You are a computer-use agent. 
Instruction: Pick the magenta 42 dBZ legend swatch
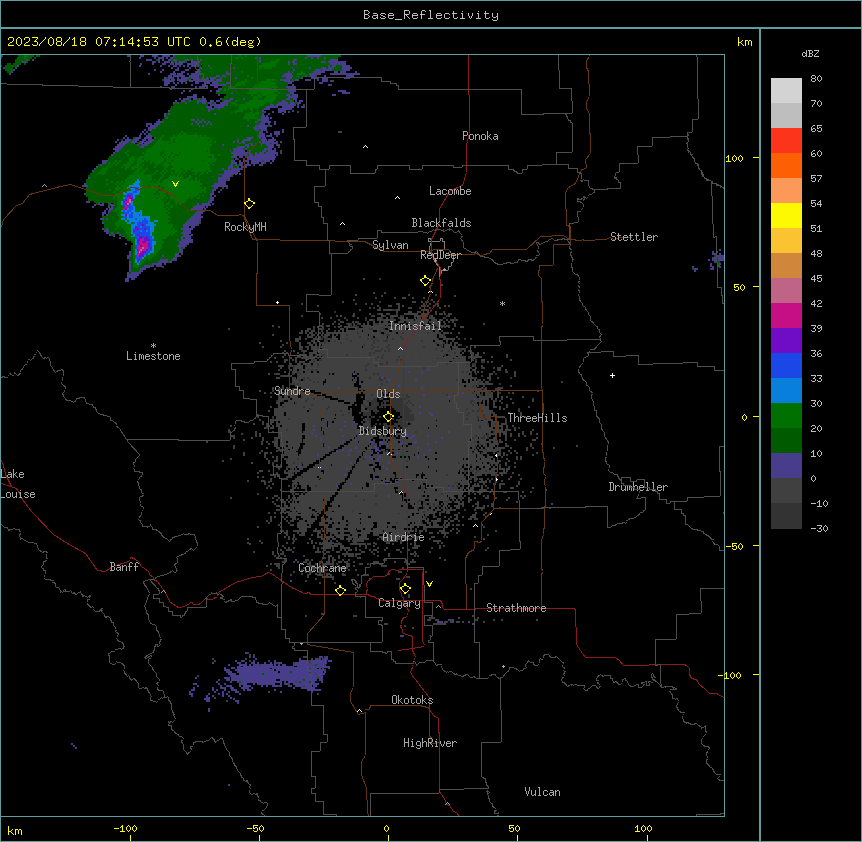click(x=786, y=315)
